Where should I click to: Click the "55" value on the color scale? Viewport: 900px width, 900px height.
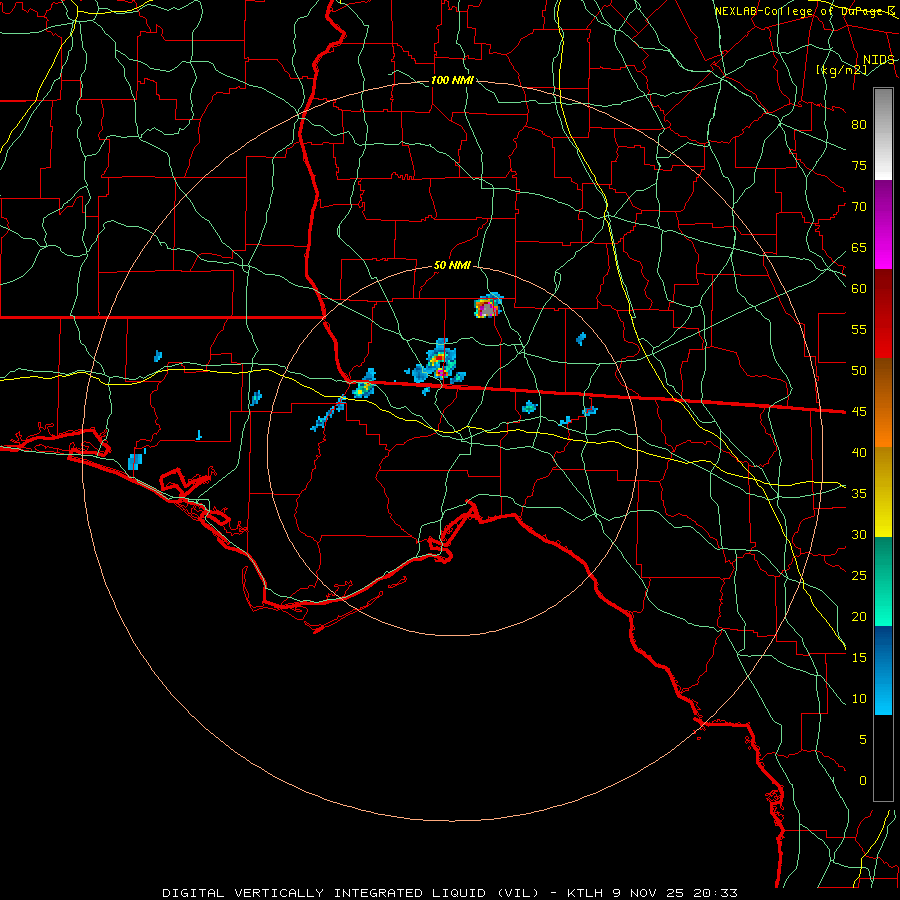point(859,329)
